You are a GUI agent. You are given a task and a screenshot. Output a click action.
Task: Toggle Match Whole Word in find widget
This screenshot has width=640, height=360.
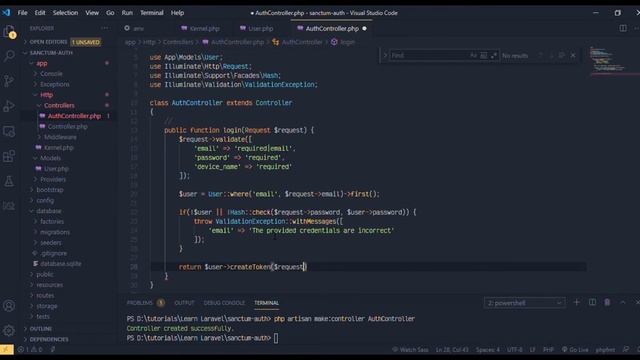point(483,55)
